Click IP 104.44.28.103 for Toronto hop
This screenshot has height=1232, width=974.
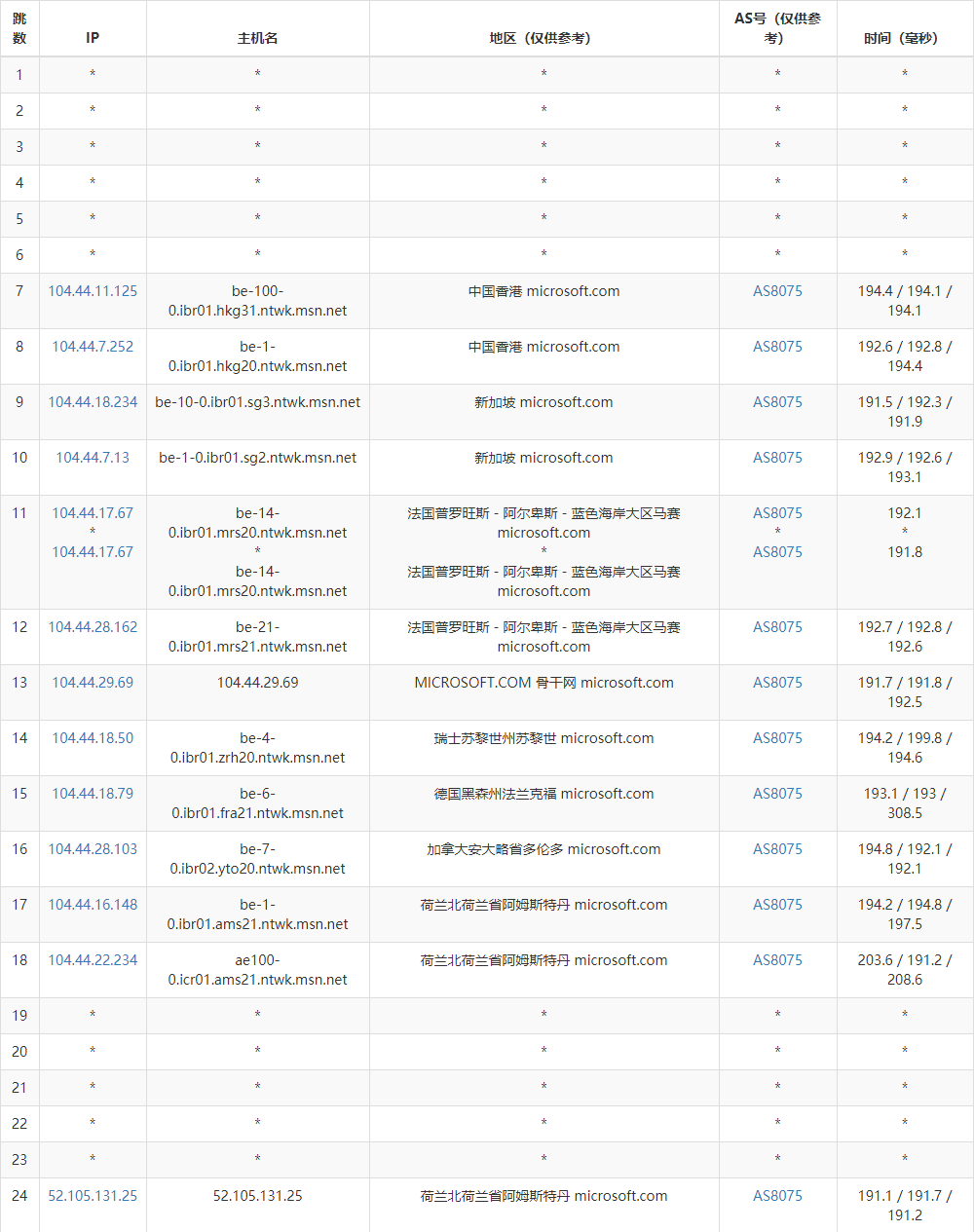tap(93, 849)
